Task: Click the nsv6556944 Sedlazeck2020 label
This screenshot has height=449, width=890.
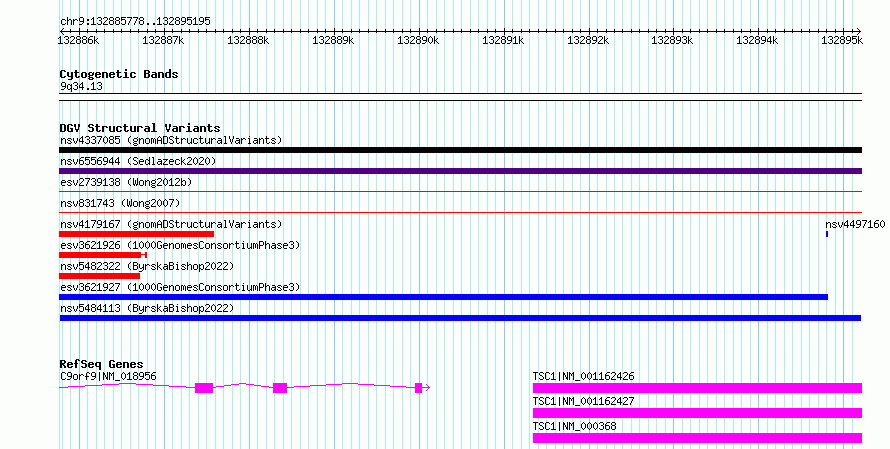Action: (x=138, y=161)
